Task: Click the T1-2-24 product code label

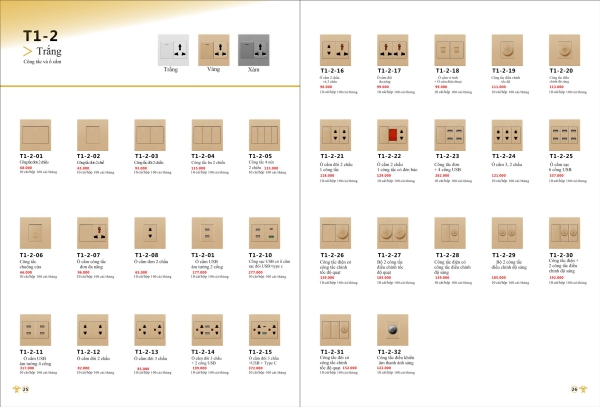Action: (x=504, y=156)
